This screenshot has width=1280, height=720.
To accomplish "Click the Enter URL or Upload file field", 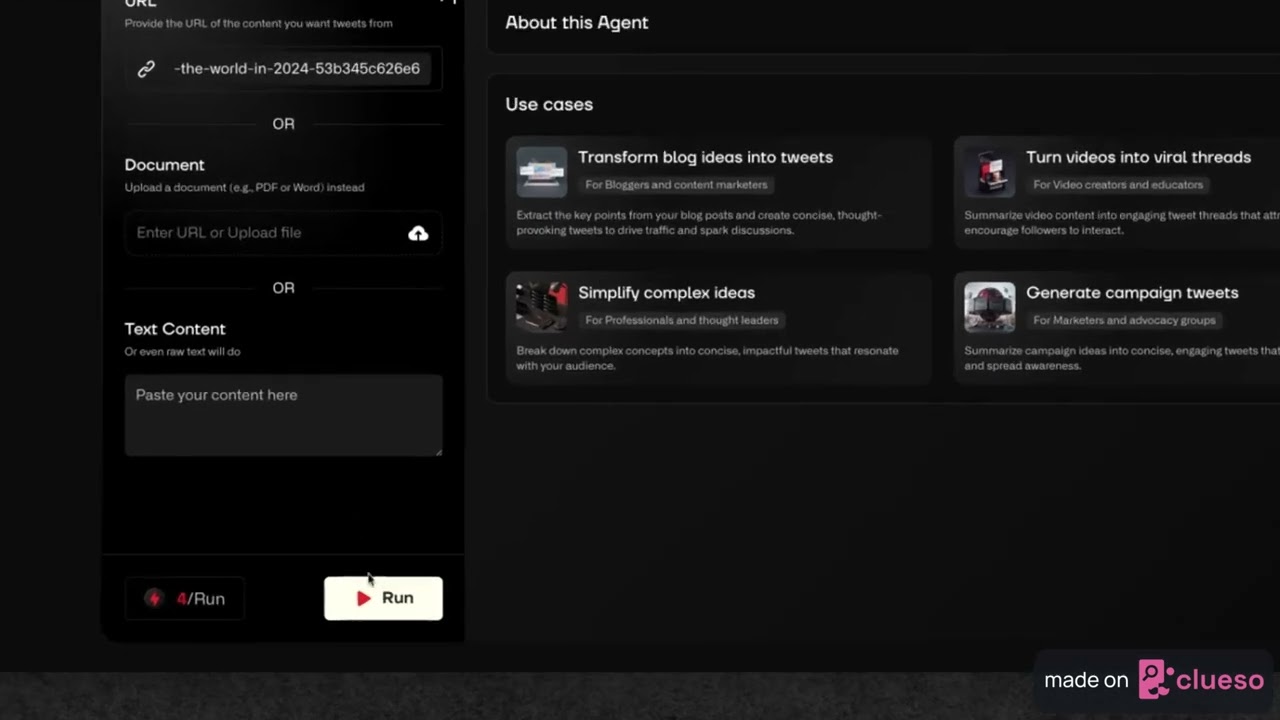I will 284,233.
